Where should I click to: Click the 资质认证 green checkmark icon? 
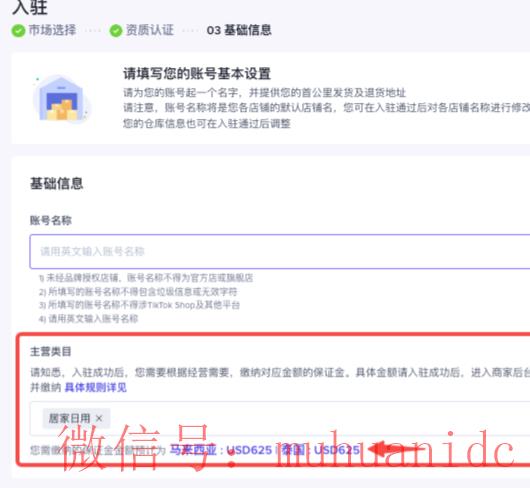[x=116, y=31]
